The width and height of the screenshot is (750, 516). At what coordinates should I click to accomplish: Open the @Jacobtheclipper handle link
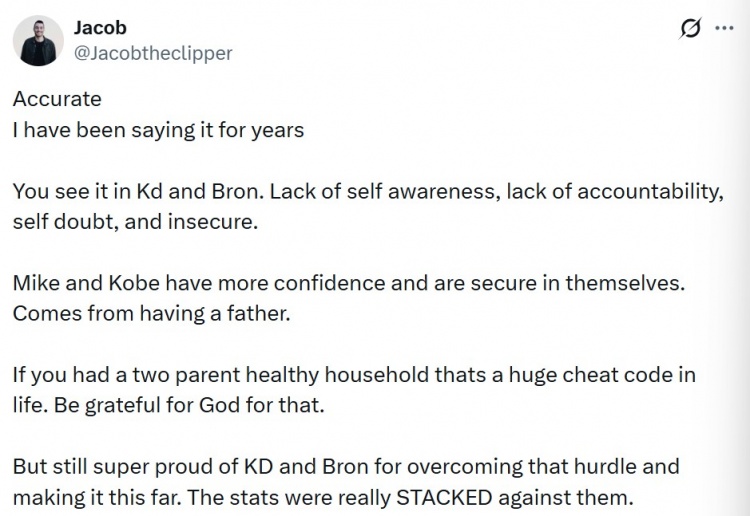click(x=153, y=53)
